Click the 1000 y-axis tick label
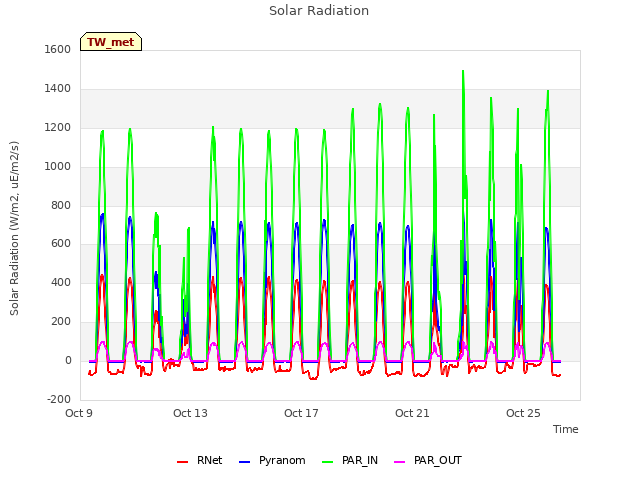This screenshot has width=640, height=480. [58, 166]
